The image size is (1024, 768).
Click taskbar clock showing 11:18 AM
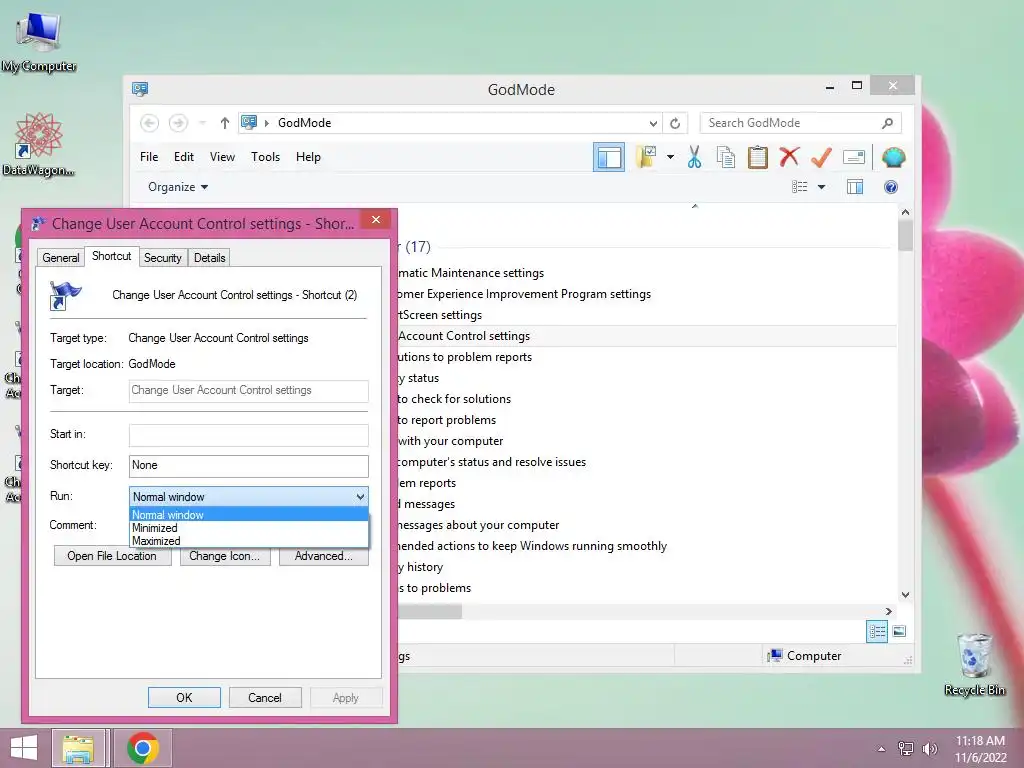point(980,749)
